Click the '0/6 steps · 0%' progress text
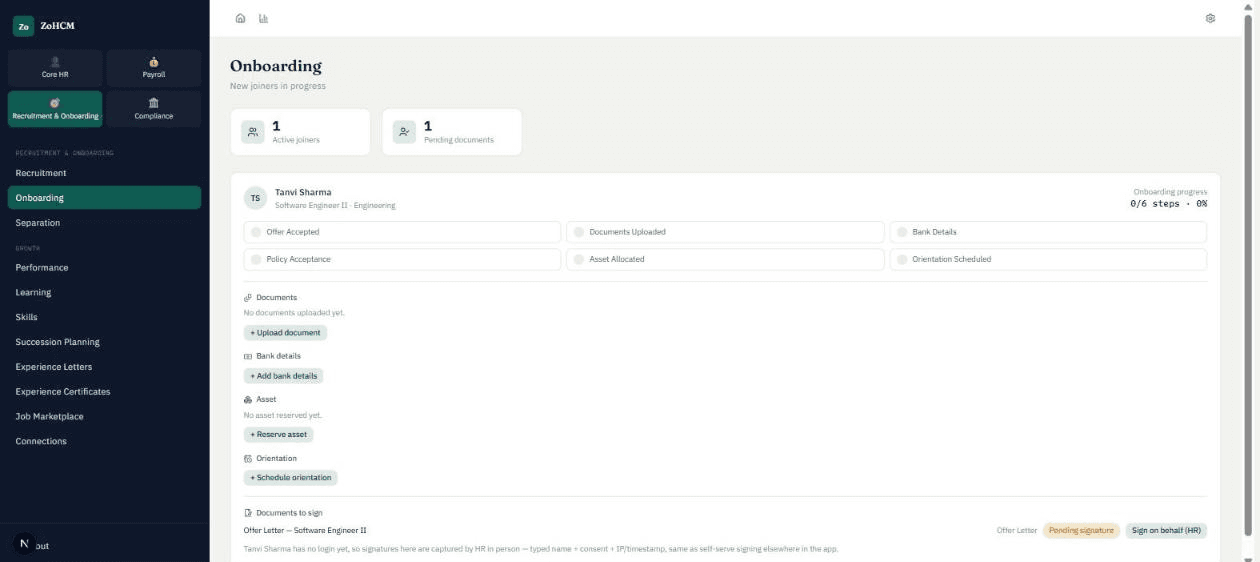1260x562 pixels. (x=1168, y=203)
